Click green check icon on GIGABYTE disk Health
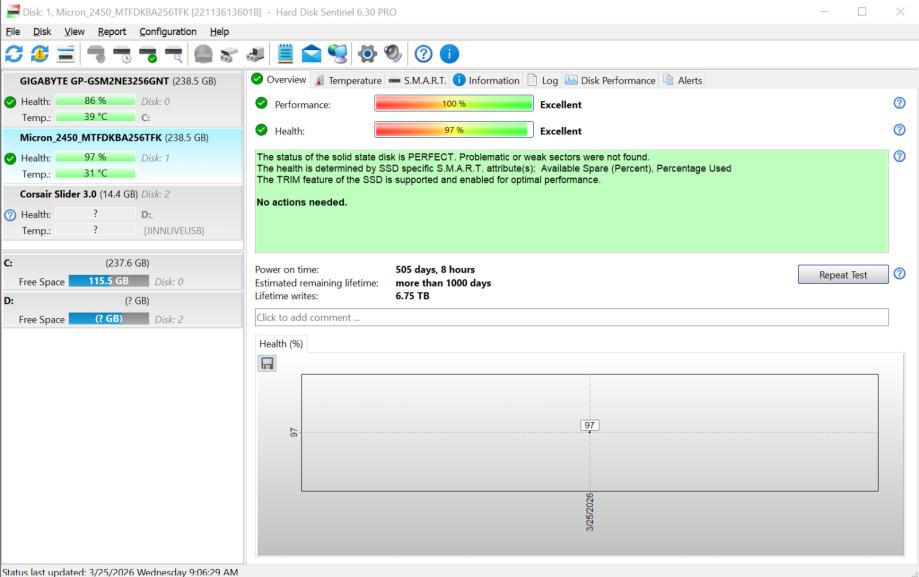The image size is (919, 577). 10,102
